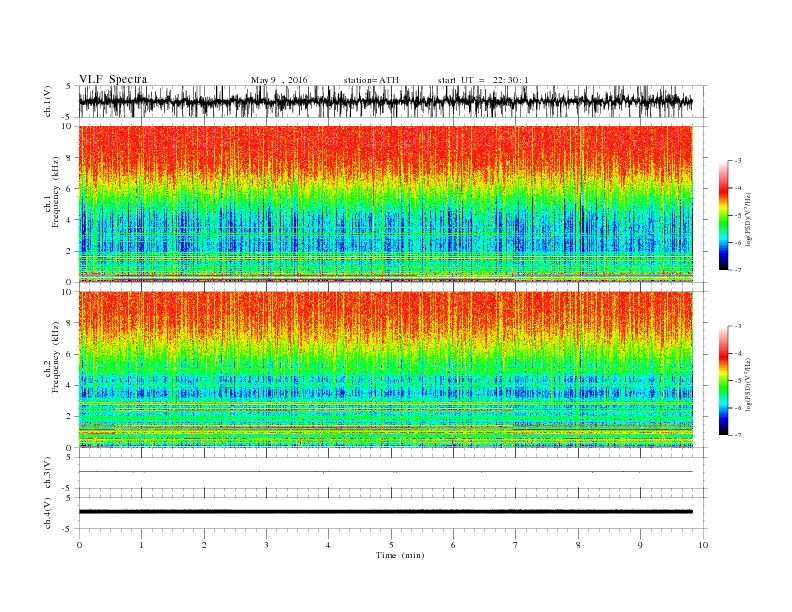Click the 'start UT = 22:30:1' label

pos(483,80)
